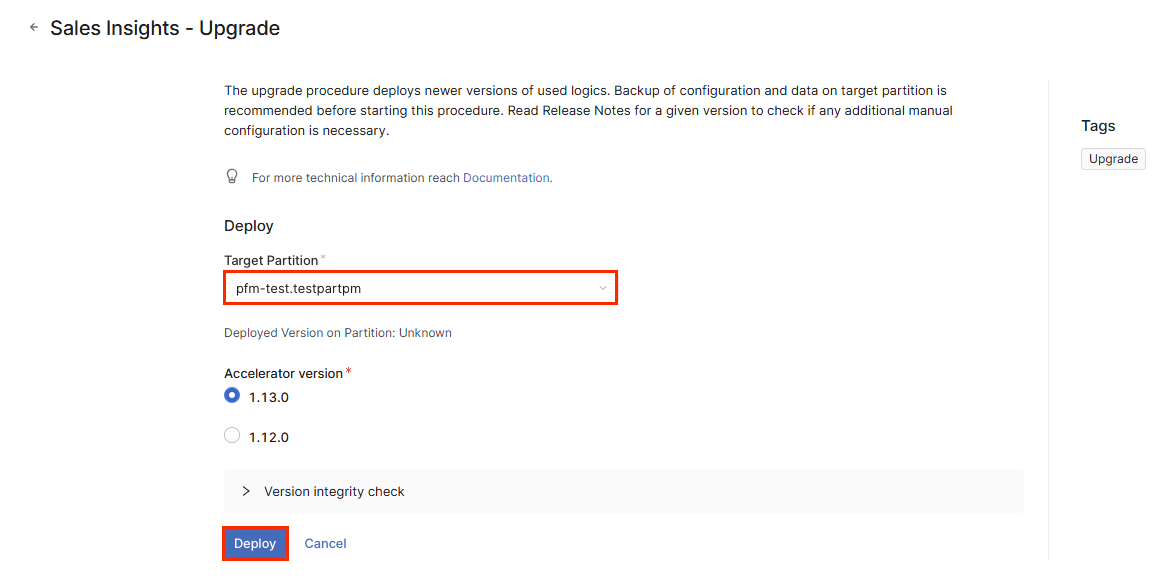
Task: Click the lightbulb tip icon
Action: 231,176
